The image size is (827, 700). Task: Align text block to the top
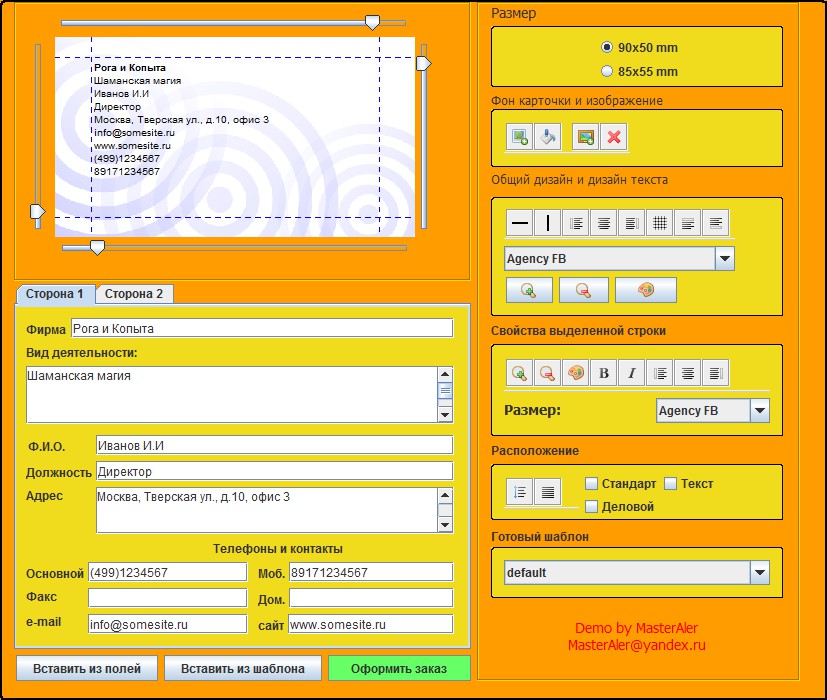point(688,223)
